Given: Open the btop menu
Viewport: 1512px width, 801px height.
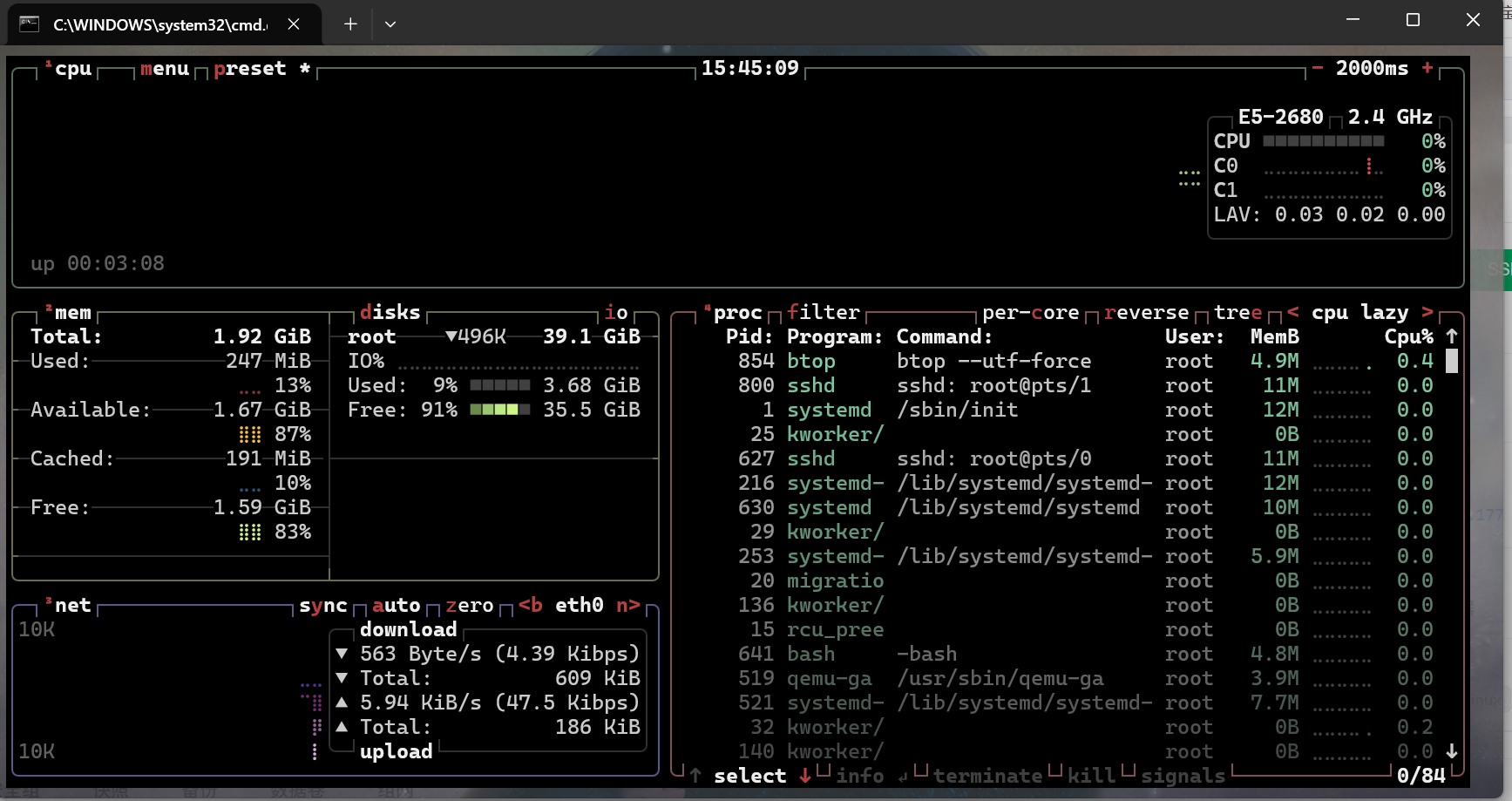Looking at the screenshot, I should click(x=165, y=69).
